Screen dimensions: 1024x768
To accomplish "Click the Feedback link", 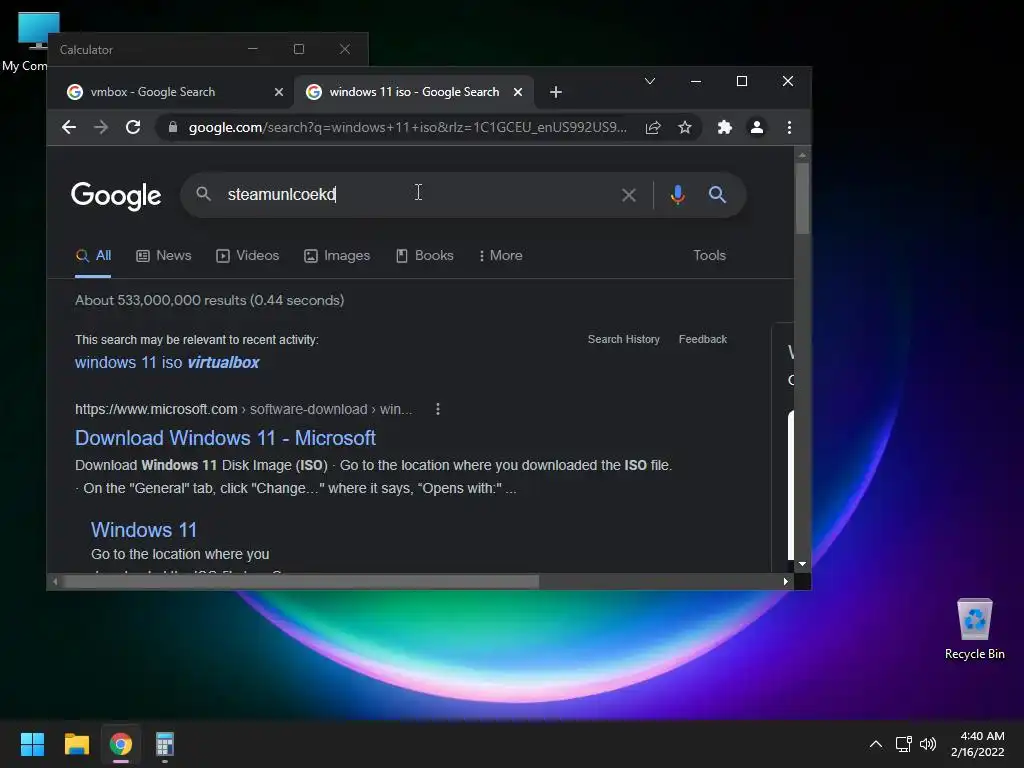I will point(703,339).
